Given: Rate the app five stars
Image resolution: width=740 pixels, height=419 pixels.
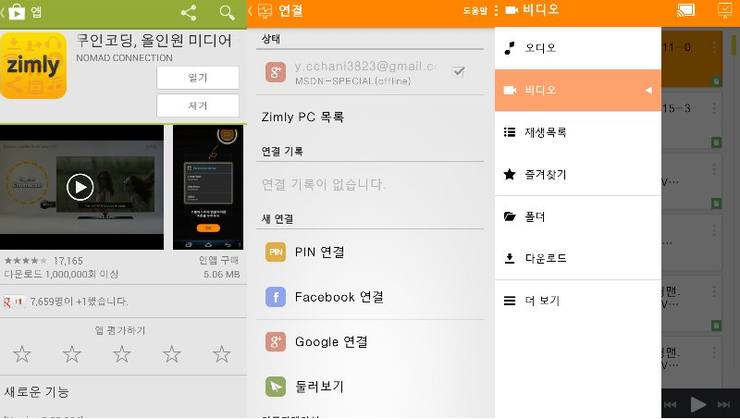Looking at the screenshot, I should (222, 354).
